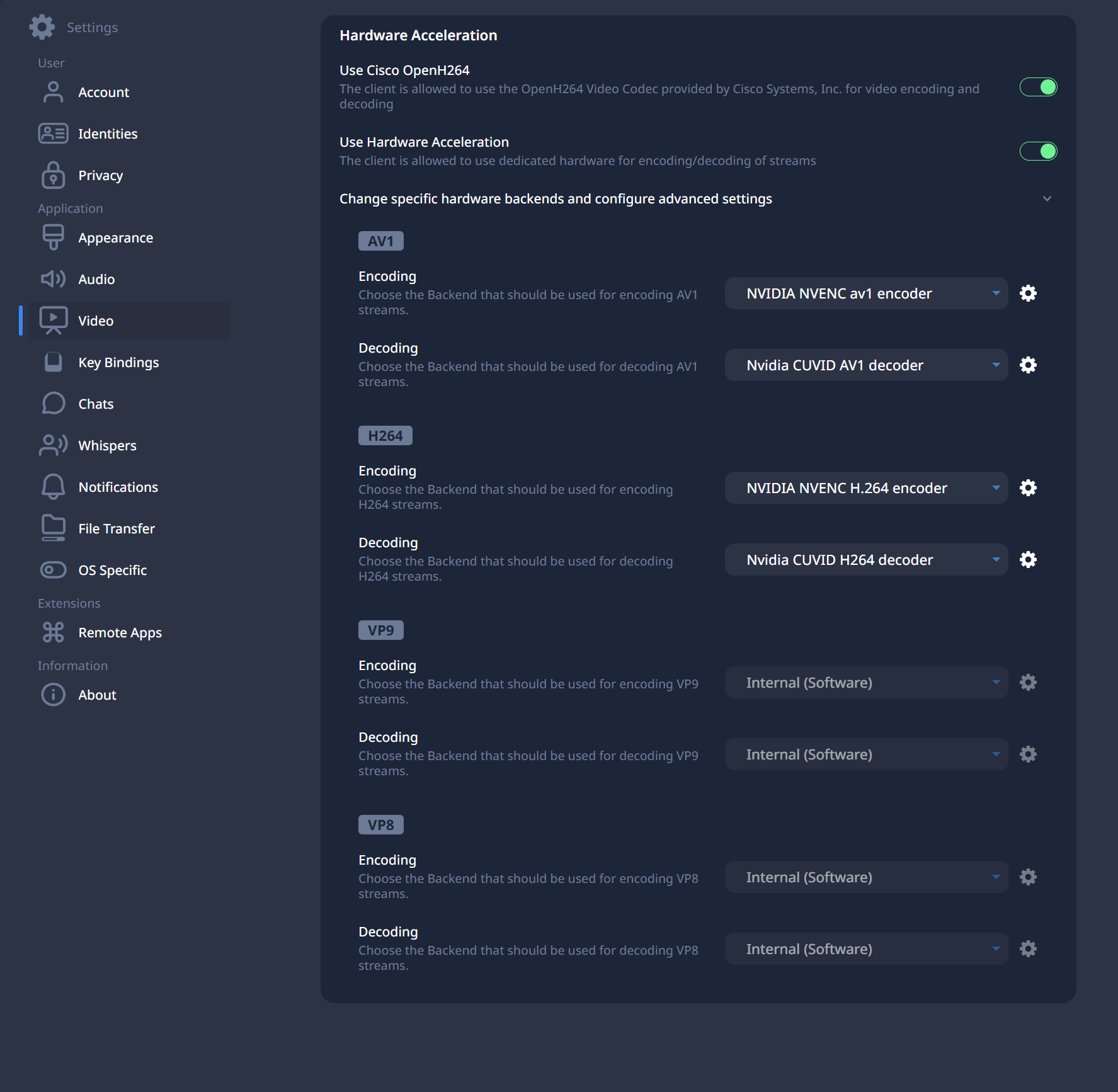Click gear icon beside Nvidia CUVID AV1 decoder
Image resolution: width=1118 pixels, height=1092 pixels.
(1028, 365)
